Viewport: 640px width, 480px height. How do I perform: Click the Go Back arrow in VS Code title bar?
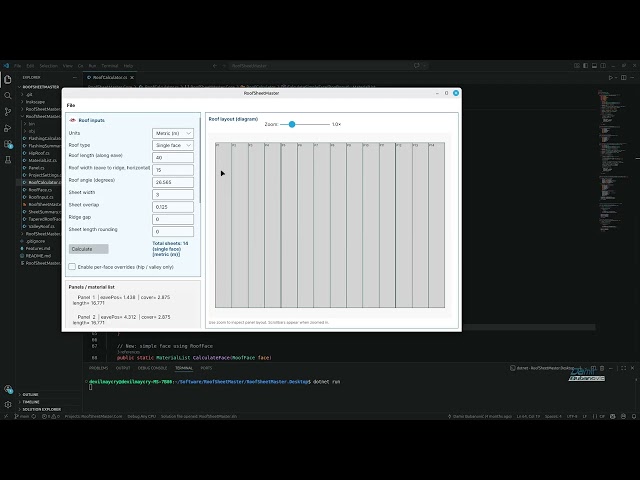[x=215, y=66]
